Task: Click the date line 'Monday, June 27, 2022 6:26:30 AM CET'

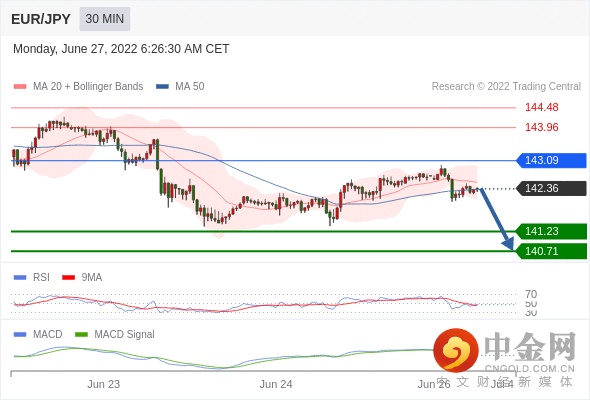Action: click(121, 49)
